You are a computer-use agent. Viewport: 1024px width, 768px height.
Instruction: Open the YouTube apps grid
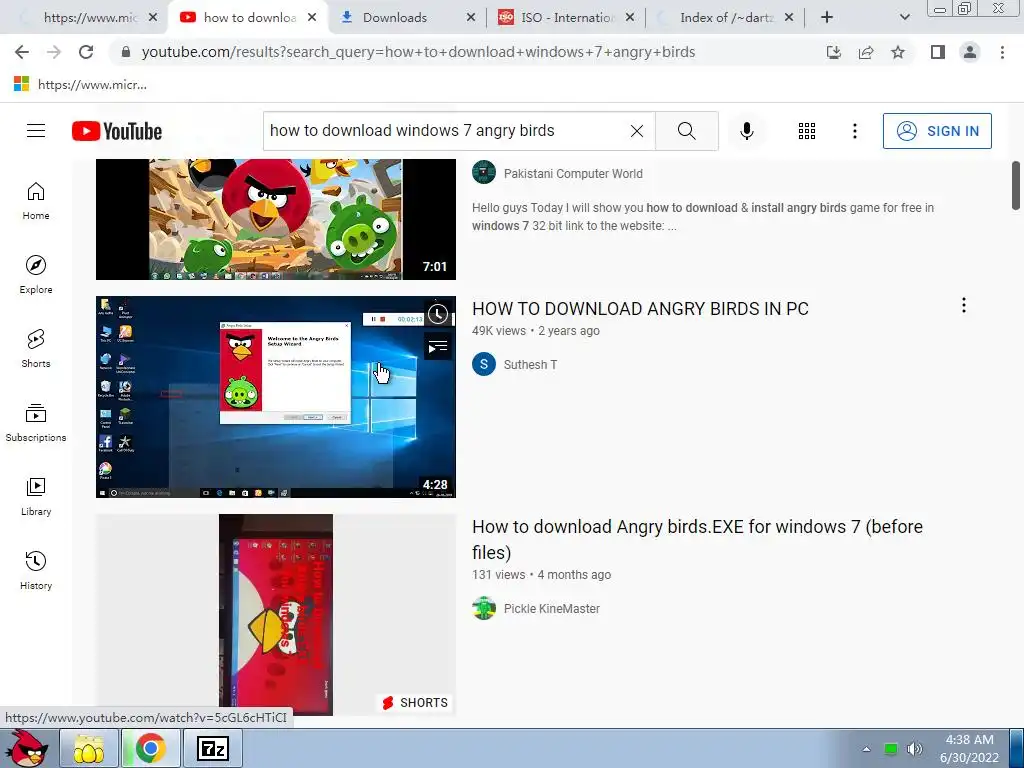pyautogui.click(x=807, y=131)
